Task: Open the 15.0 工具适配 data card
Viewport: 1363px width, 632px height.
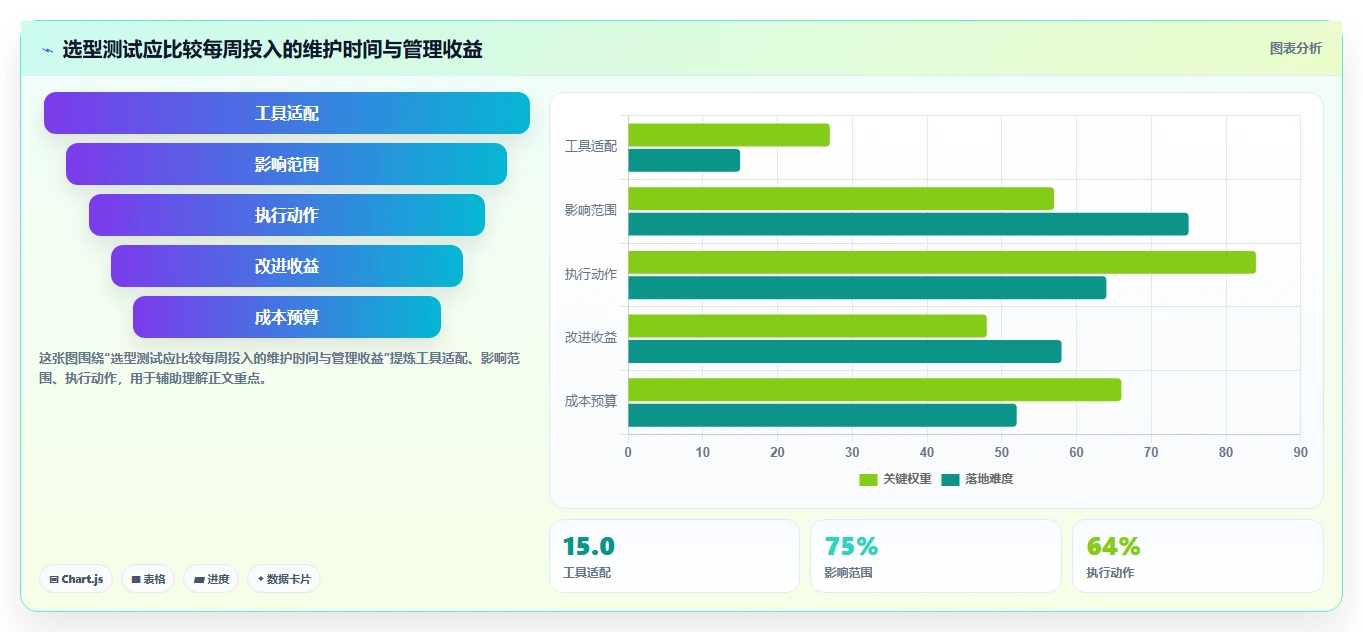Action: (x=674, y=556)
